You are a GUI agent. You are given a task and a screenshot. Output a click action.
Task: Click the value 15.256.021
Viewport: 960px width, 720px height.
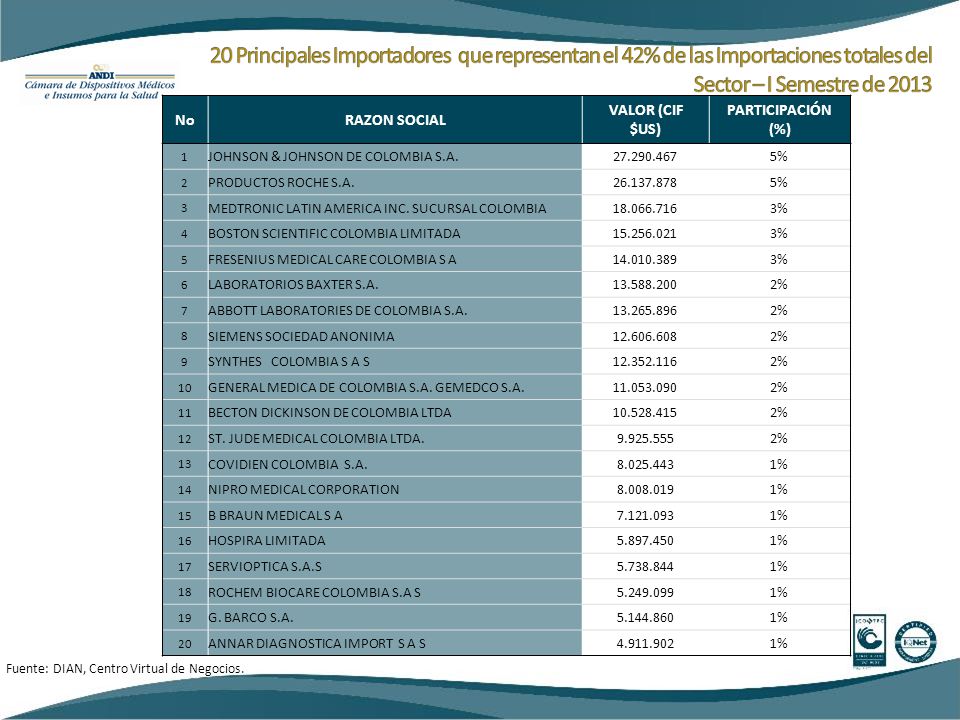(645, 234)
